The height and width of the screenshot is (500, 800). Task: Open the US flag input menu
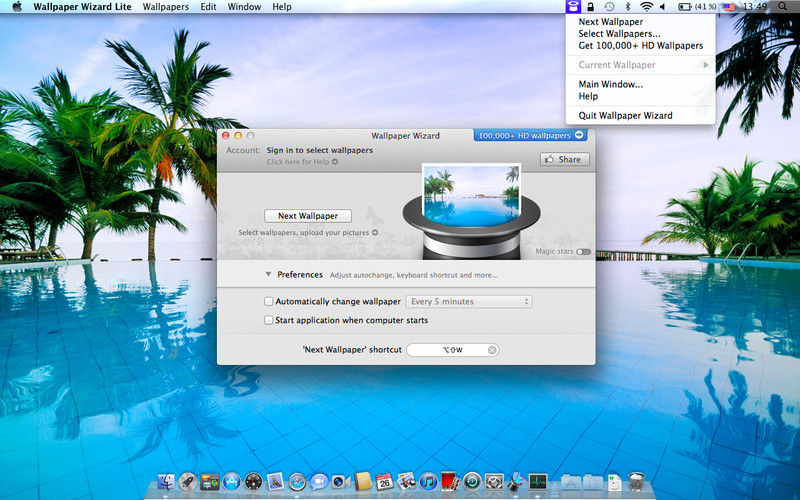click(x=729, y=7)
